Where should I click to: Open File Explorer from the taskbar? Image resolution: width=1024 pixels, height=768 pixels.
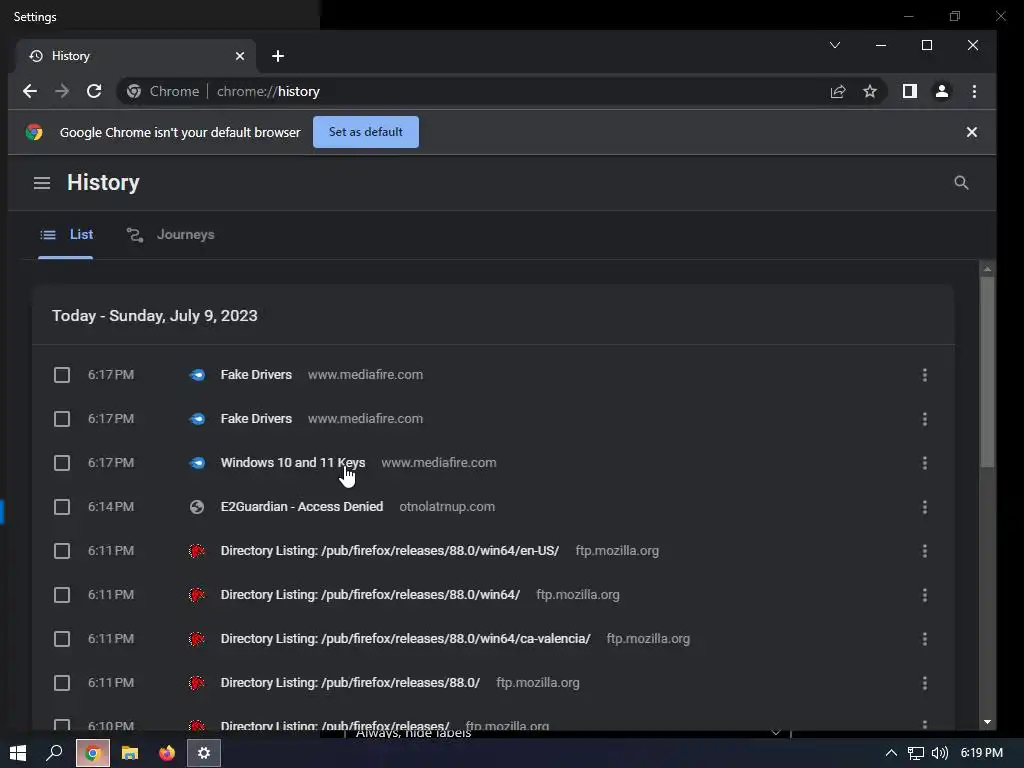click(130, 753)
